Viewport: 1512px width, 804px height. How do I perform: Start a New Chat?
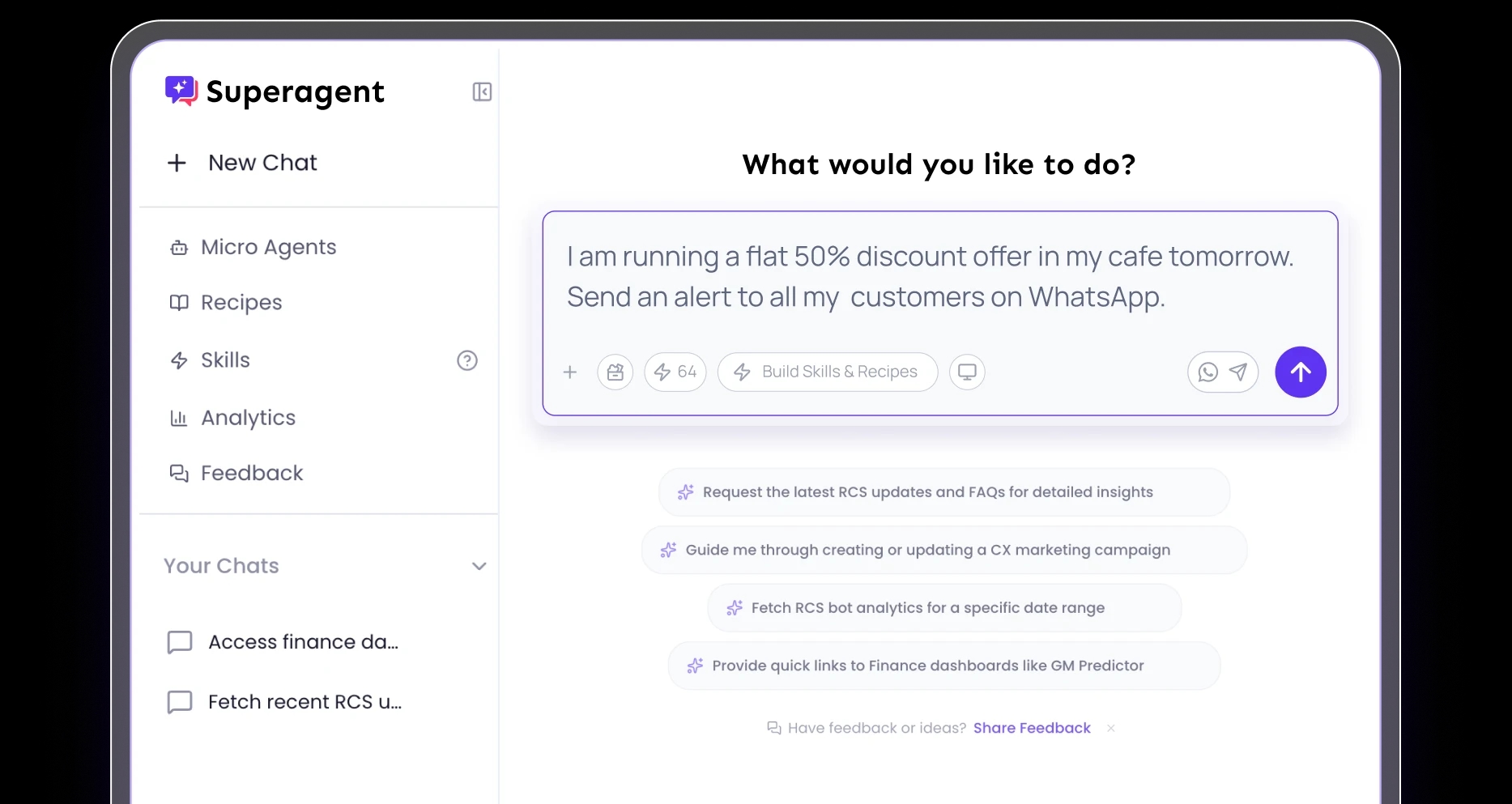click(x=262, y=163)
